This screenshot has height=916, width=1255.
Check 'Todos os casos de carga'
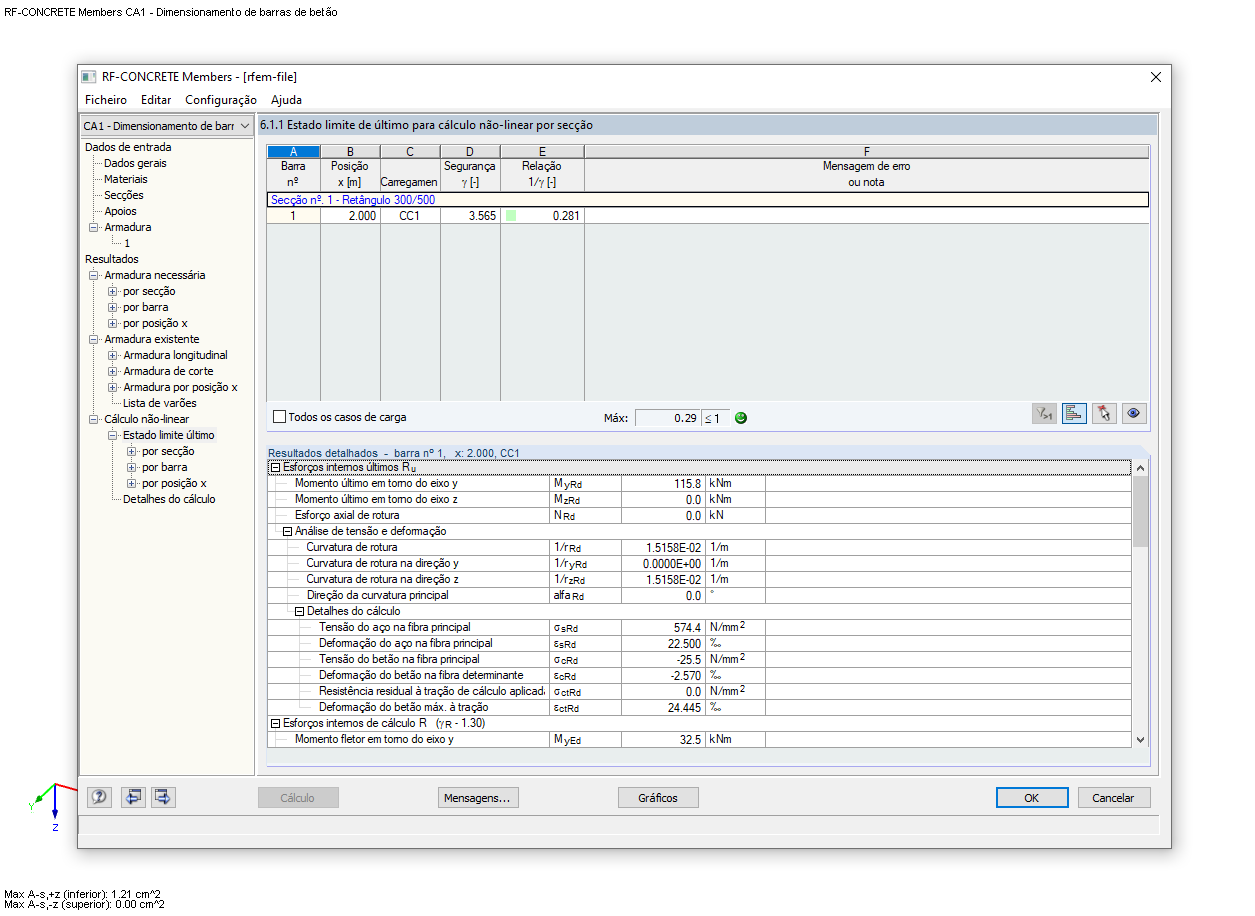pos(280,417)
